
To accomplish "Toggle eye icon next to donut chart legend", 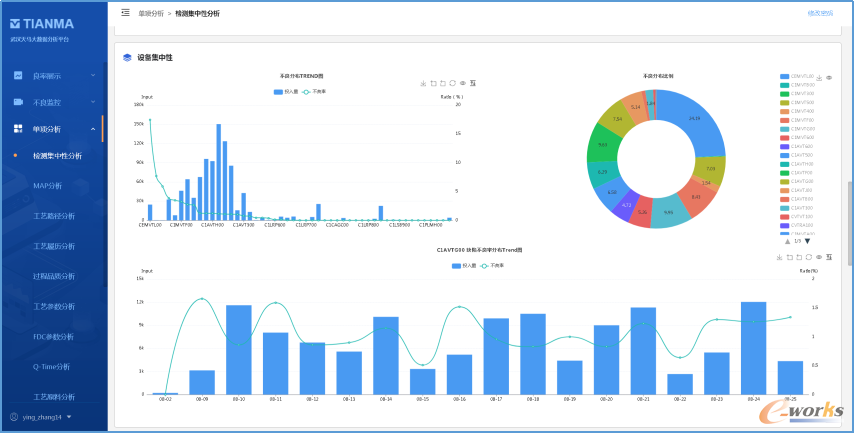I will (x=829, y=78).
